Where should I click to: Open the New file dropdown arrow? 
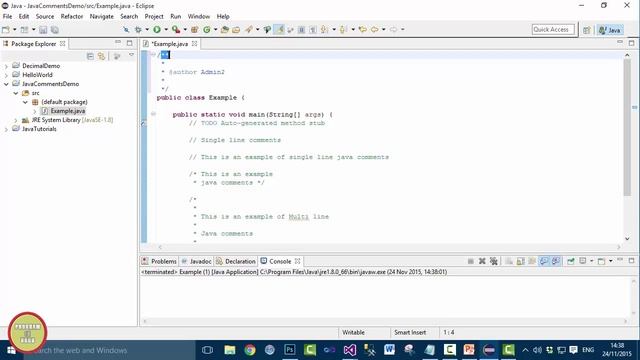click(15, 30)
